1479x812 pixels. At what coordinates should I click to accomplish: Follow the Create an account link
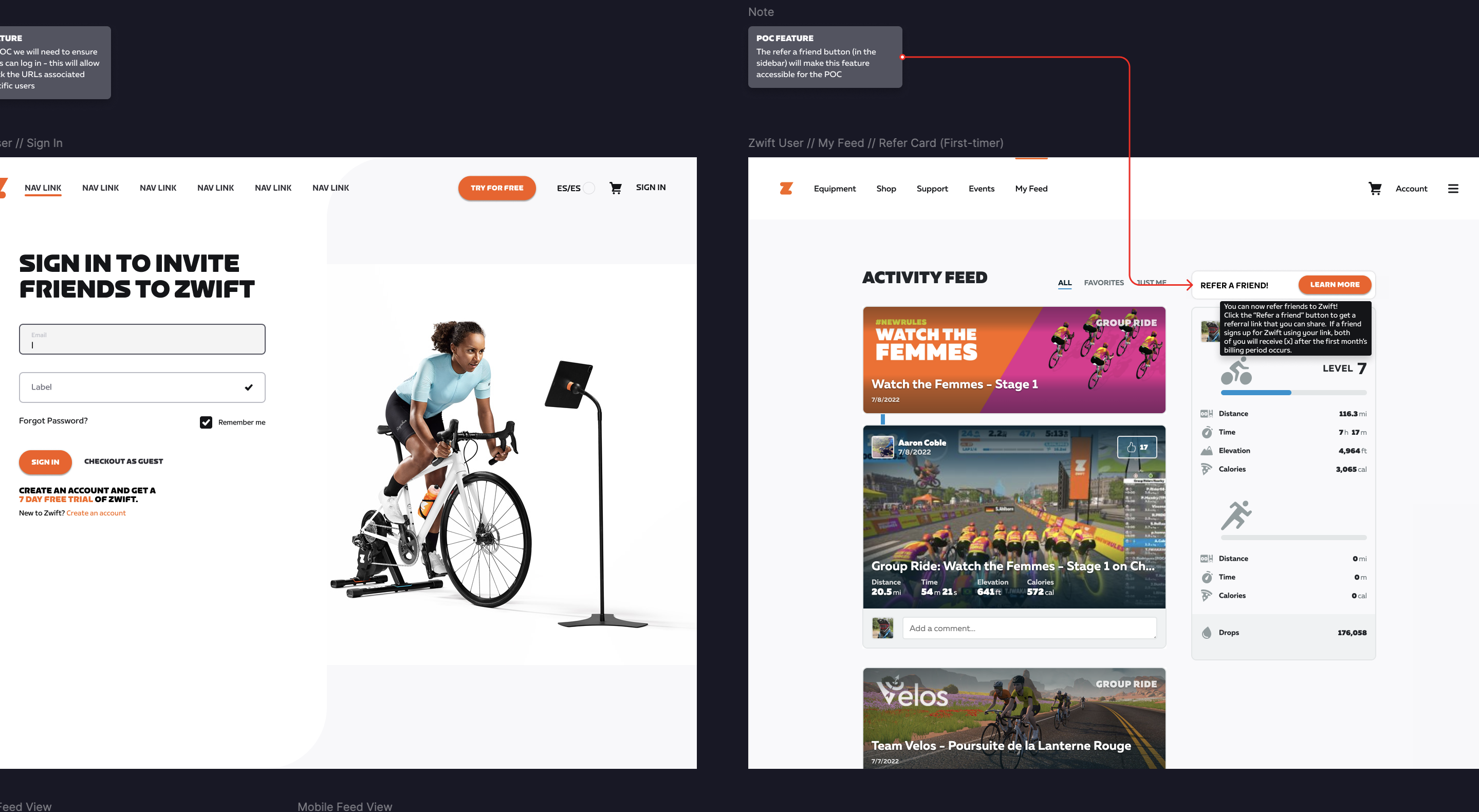pos(96,513)
